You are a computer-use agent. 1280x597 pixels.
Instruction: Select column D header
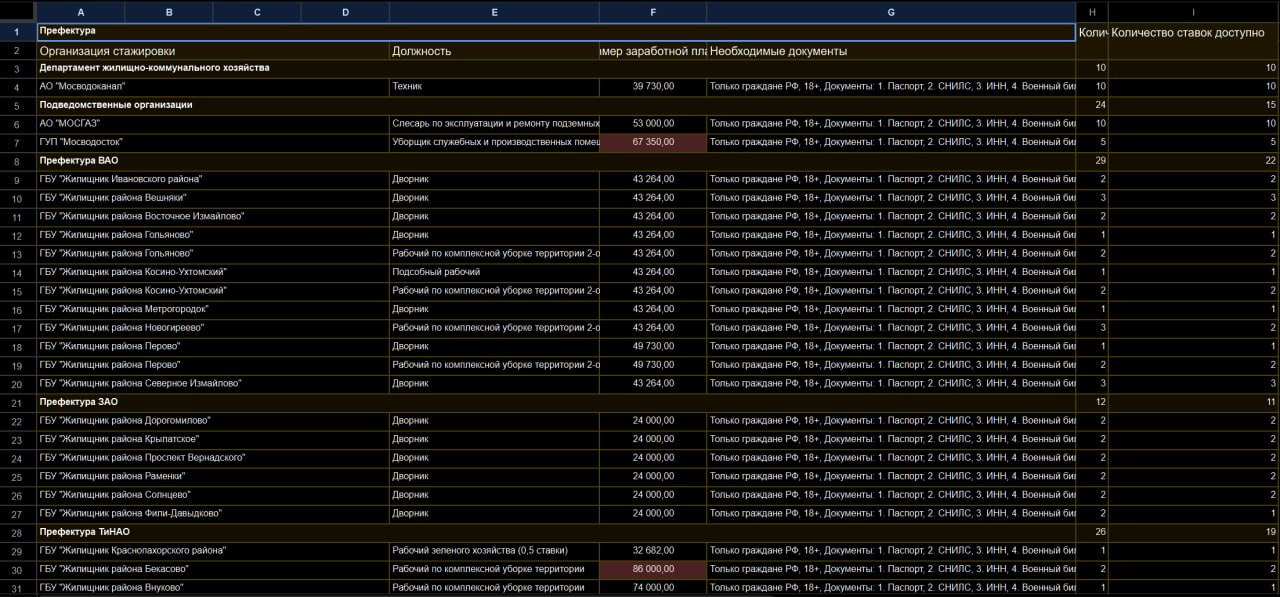[345, 12]
